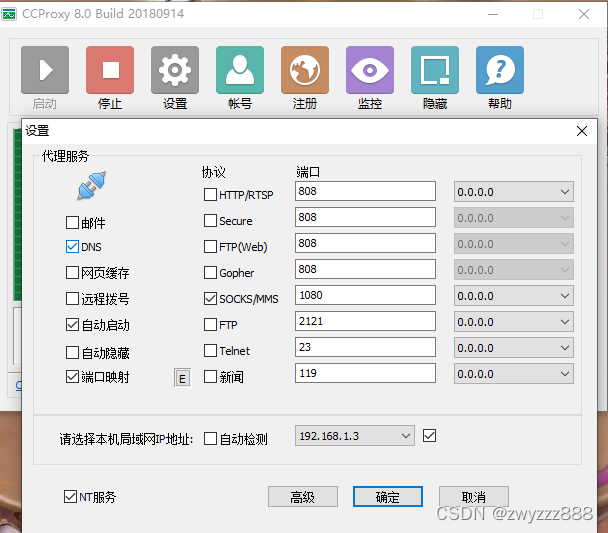
Task: Click the grayed Start (启动) toolbar icon
Action: (45, 70)
